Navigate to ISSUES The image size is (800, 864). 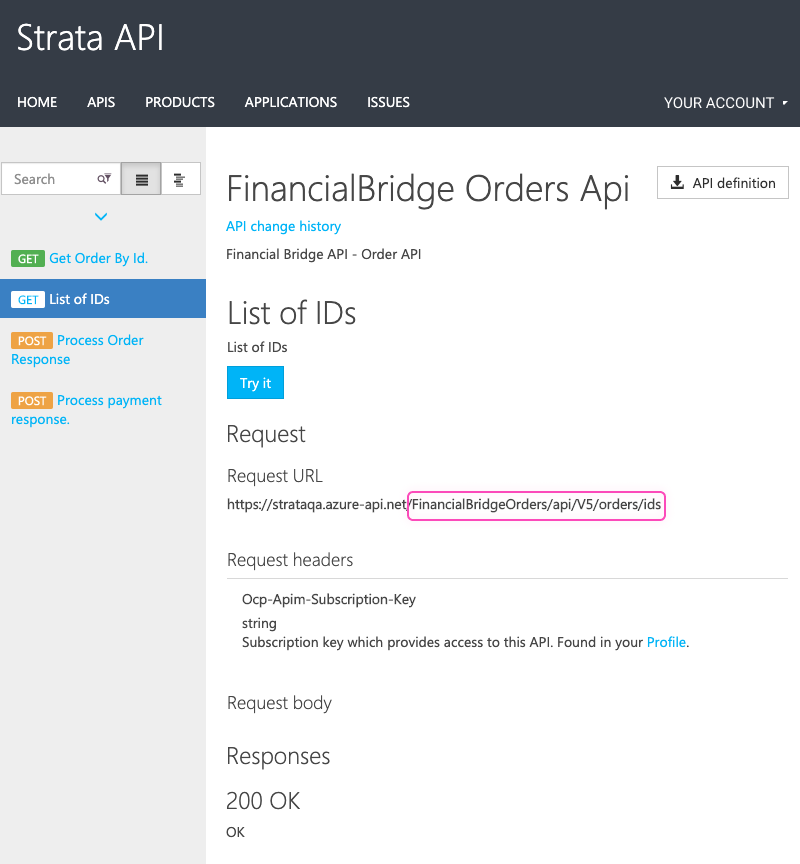(388, 102)
